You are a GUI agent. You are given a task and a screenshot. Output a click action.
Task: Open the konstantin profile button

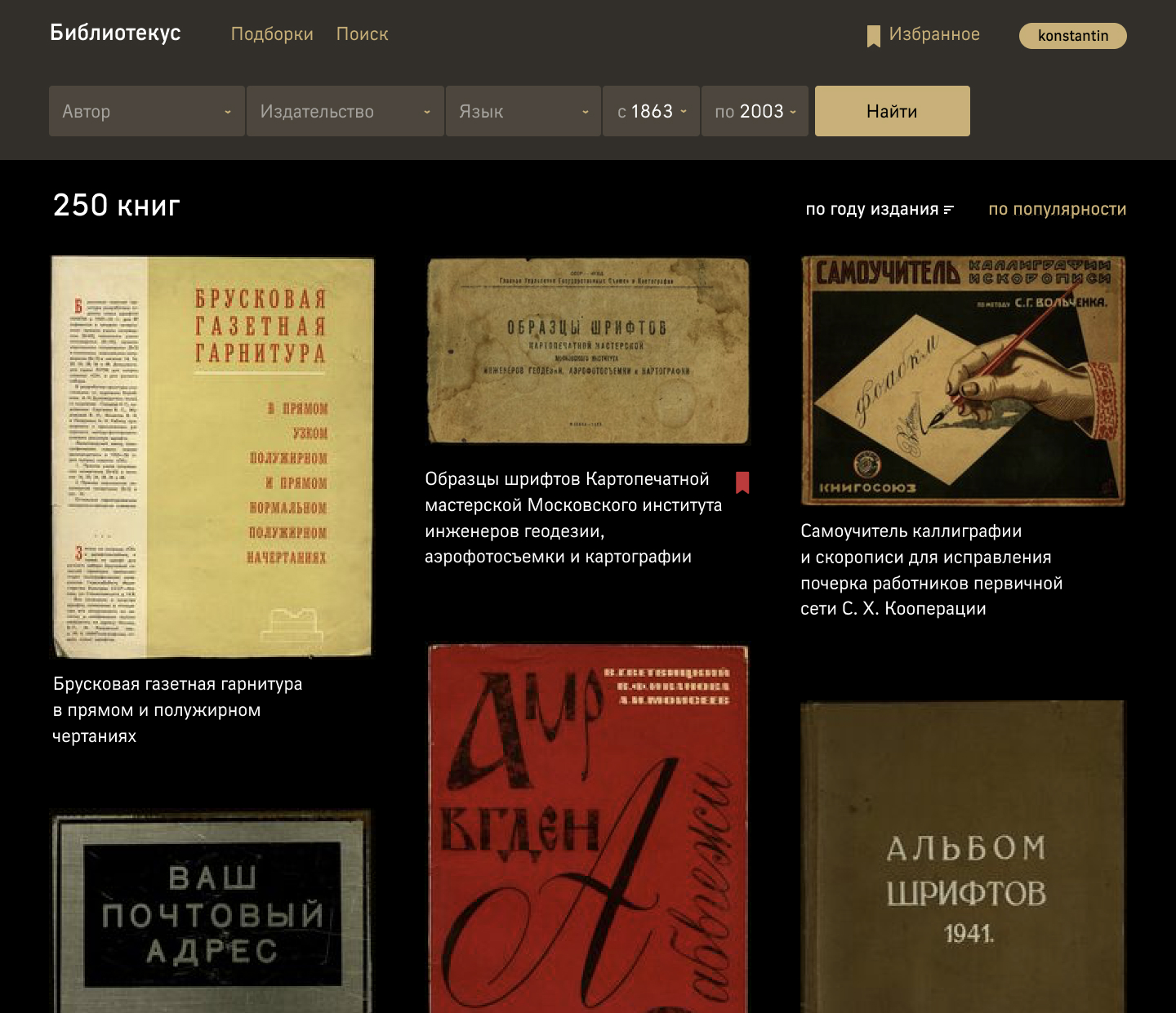(x=1072, y=36)
